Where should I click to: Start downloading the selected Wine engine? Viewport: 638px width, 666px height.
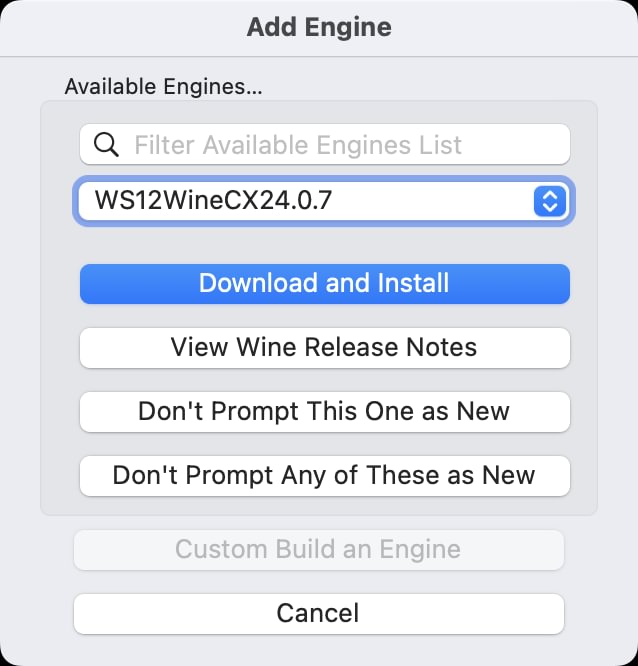[x=324, y=283]
